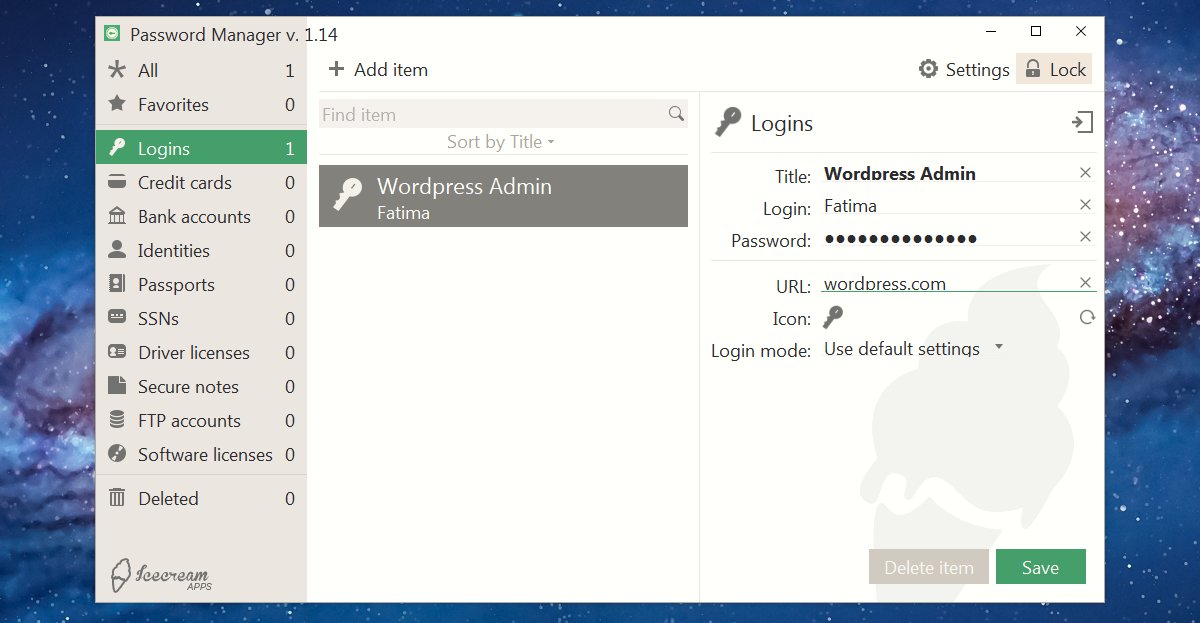
Task: Open the FTP accounts category
Action: tap(201, 421)
